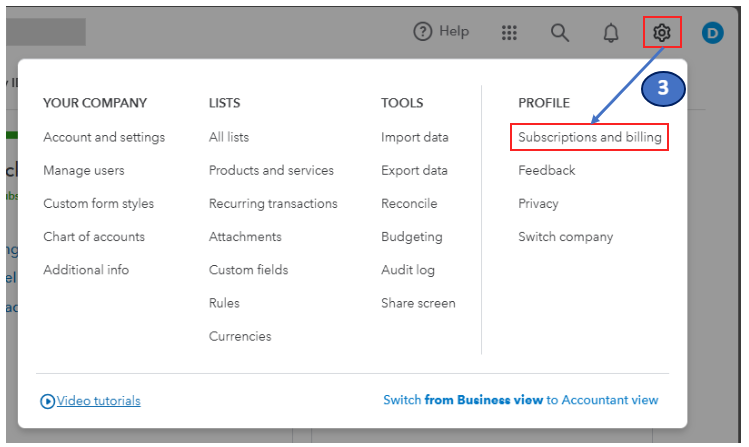Open the apps grid launcher icon
Screen dimensions: 749x447
point(509,33)
